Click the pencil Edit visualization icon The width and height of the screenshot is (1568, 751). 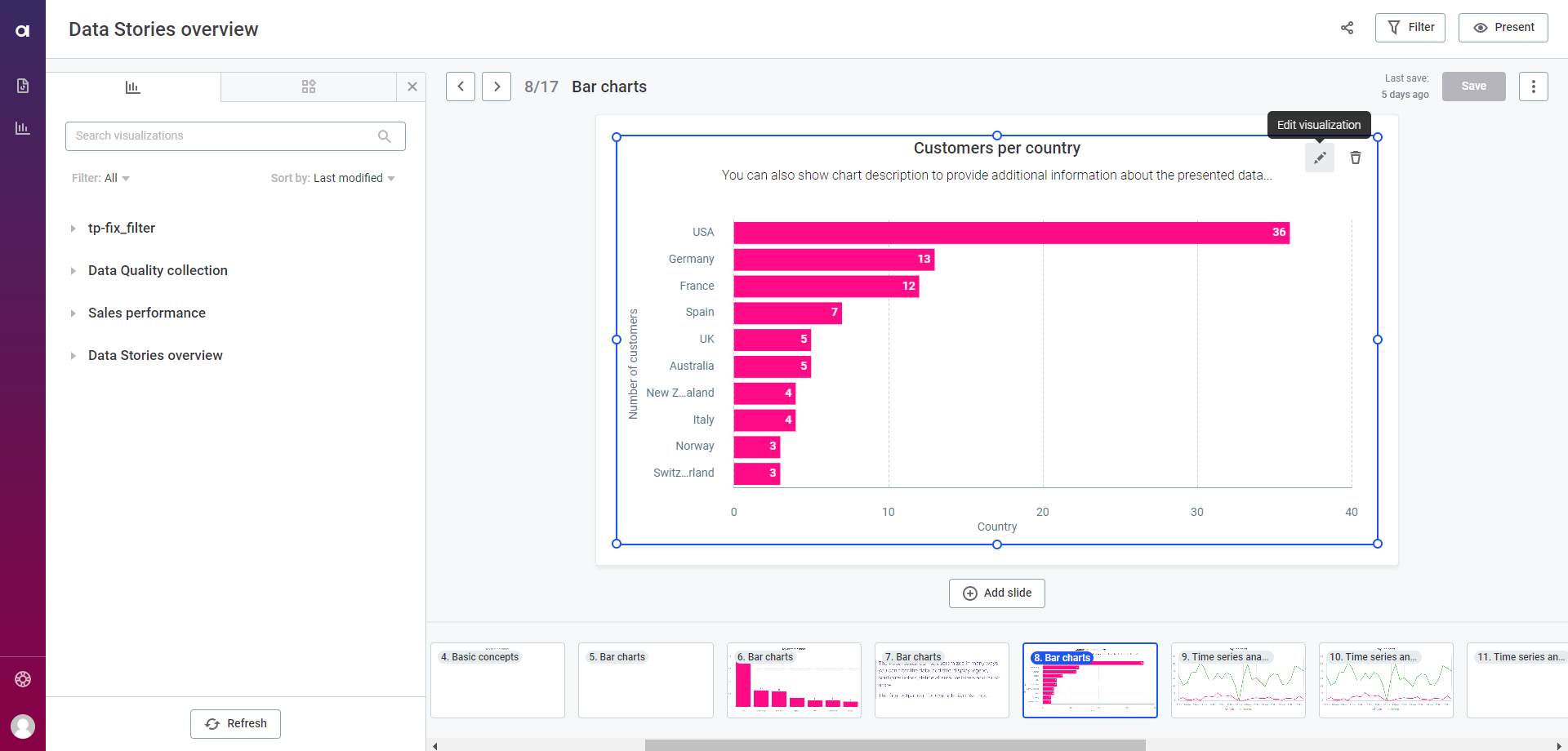coord(1319,158)
